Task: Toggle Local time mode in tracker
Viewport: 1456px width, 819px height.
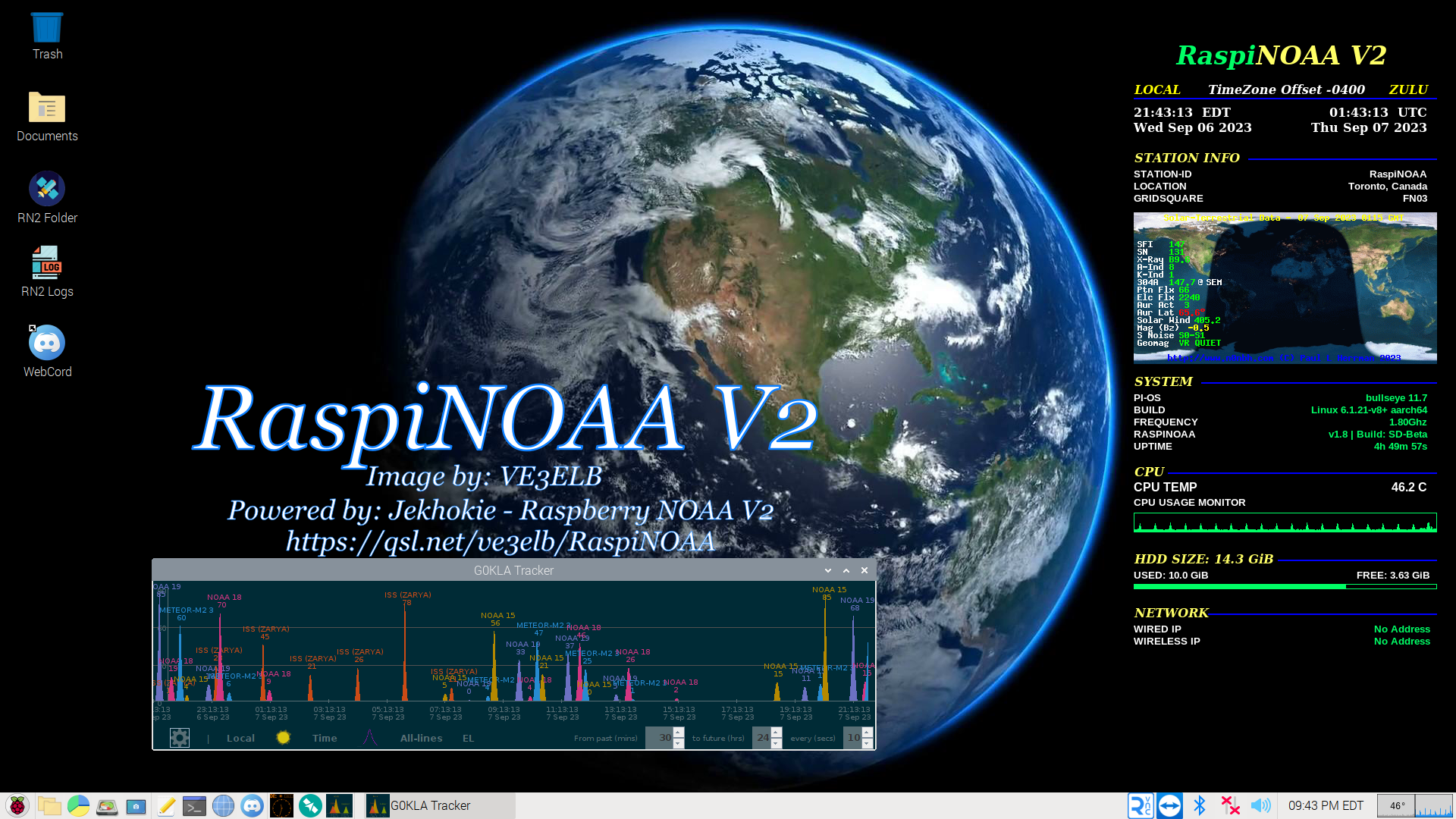Action: [x=240, y=739]
